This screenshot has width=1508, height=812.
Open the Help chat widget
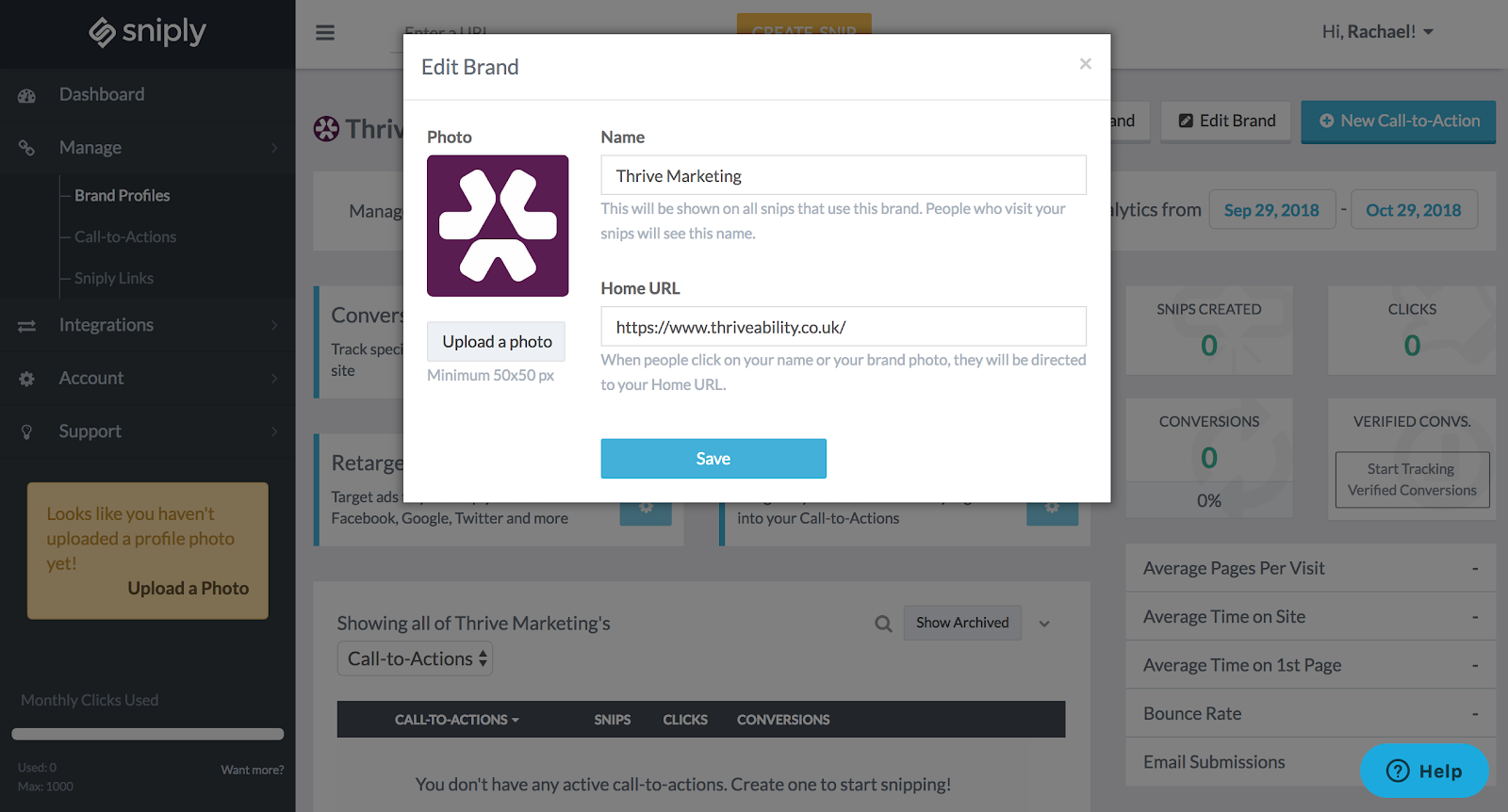[1424, 771]
